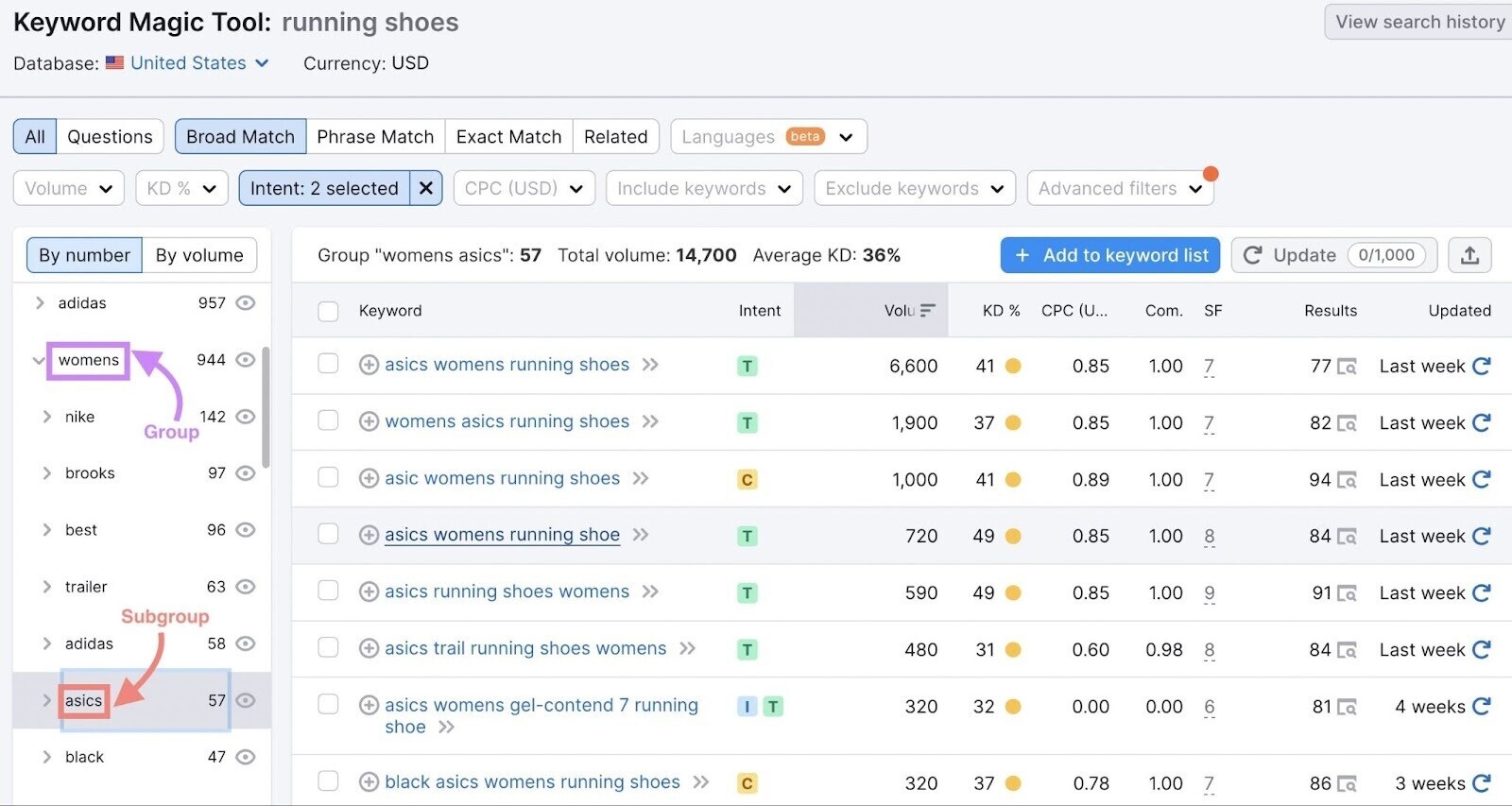This screenshot has height=806, width=1512.
Task: Click the United States flag icon
Action: pyautogui.click(x=114, y=62)
